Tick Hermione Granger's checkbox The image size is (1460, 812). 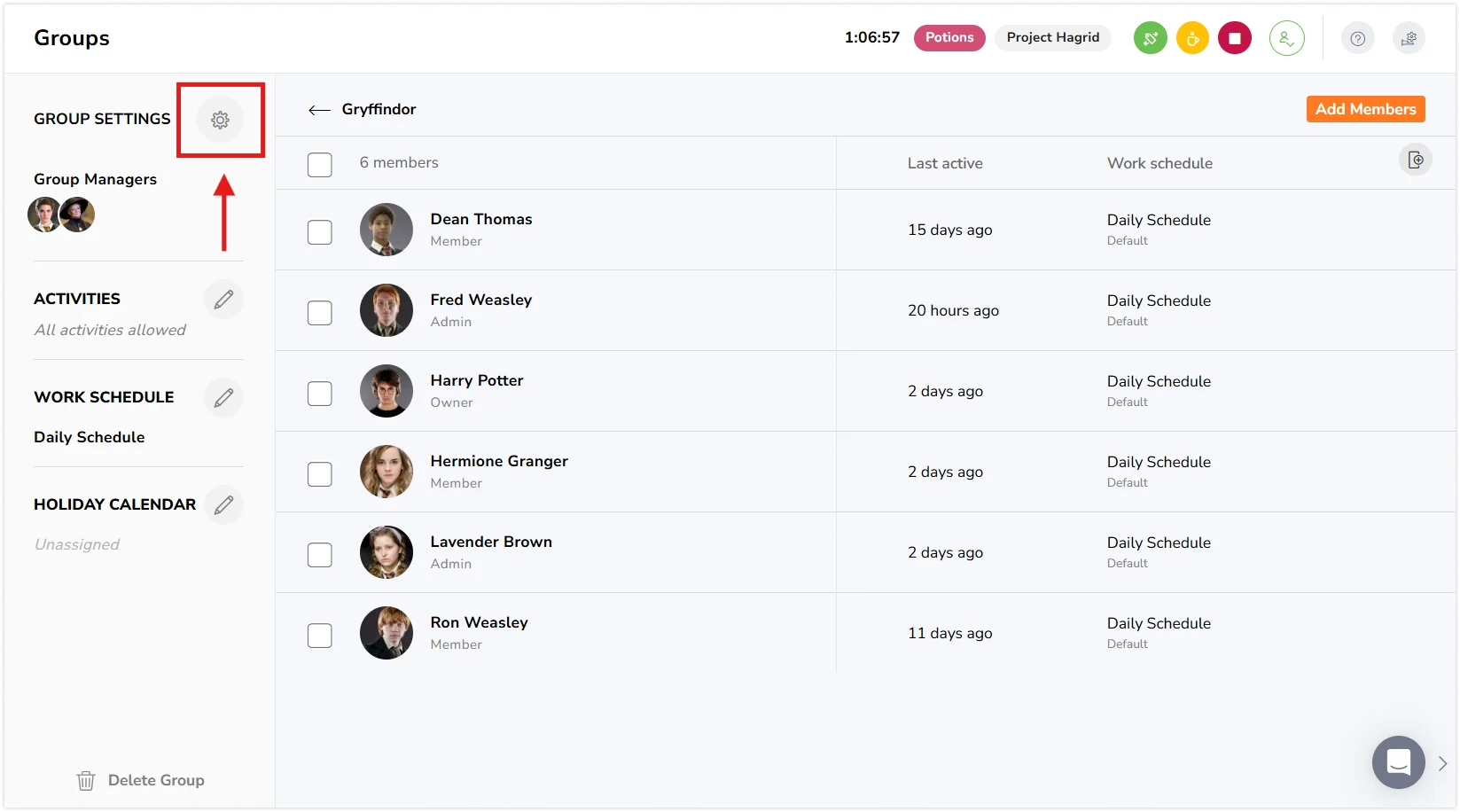(320, 474)
